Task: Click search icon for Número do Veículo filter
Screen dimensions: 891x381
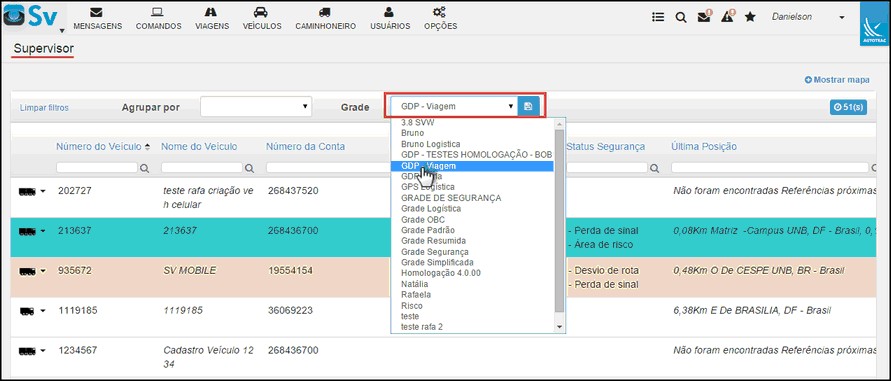Action: [x=144, y=168]
